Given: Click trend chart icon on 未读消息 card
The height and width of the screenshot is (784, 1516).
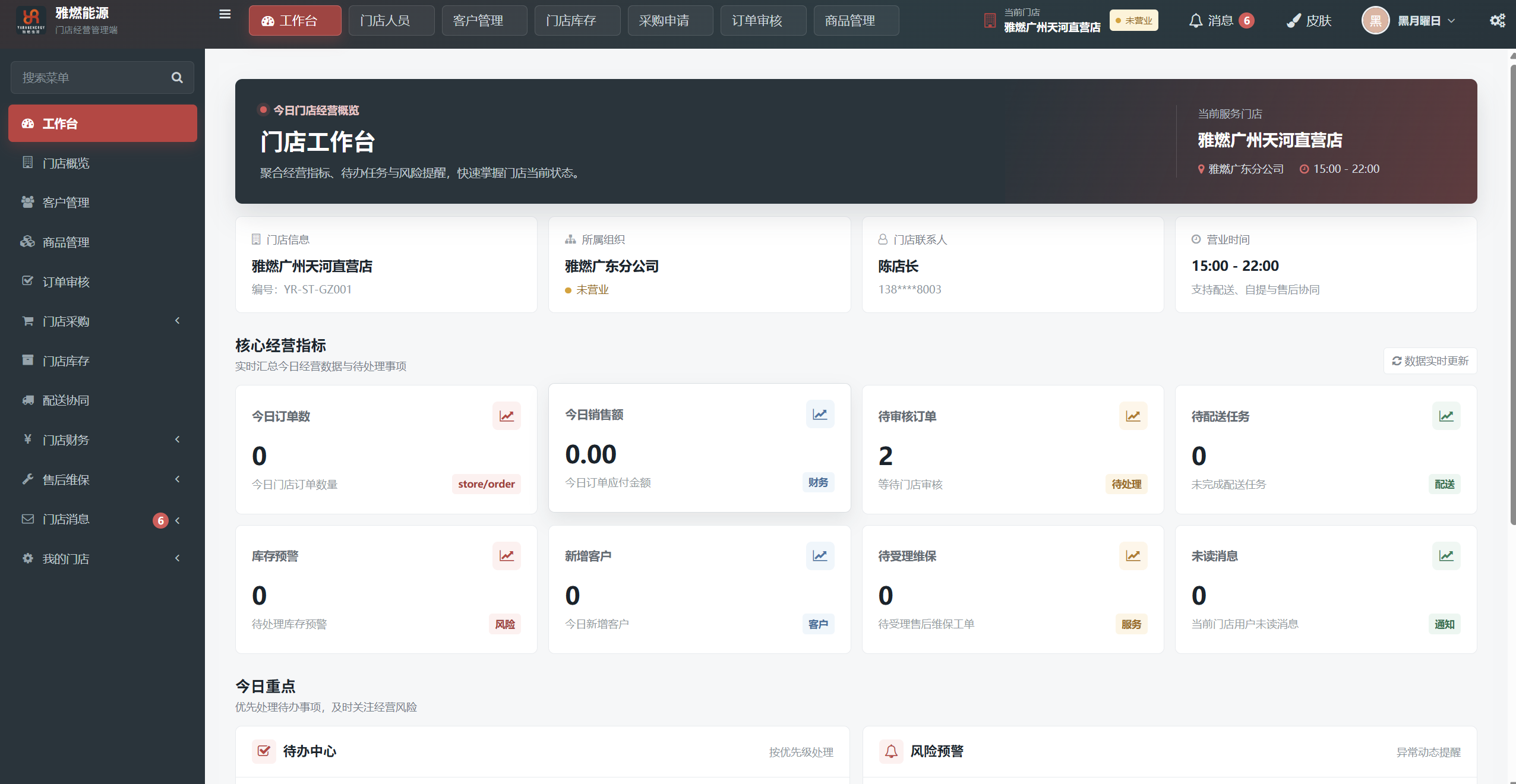Looking at the screenshot, I should tap(1446, 555).
